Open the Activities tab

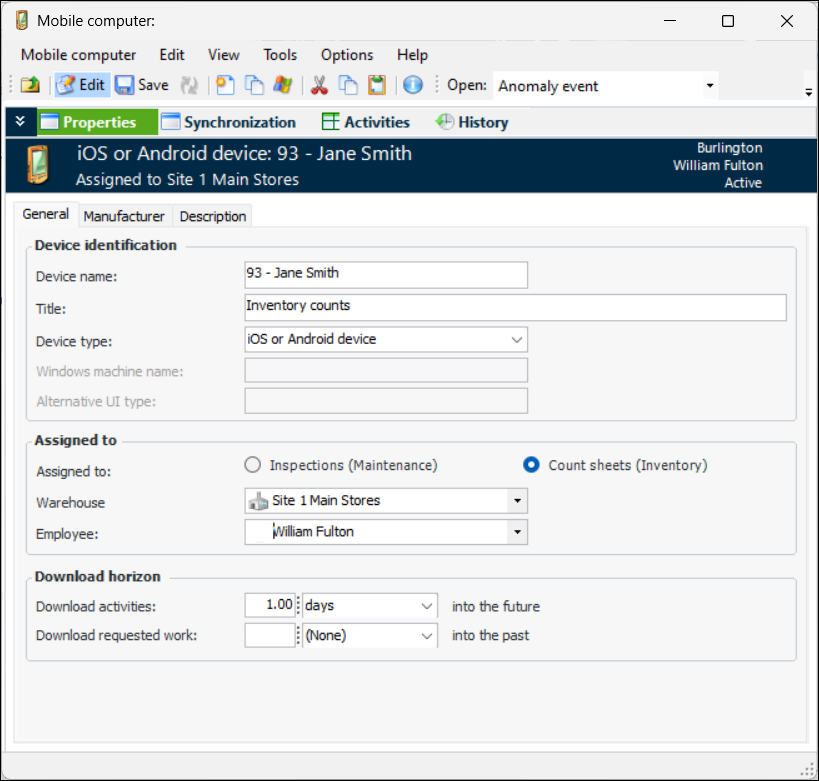366,122
